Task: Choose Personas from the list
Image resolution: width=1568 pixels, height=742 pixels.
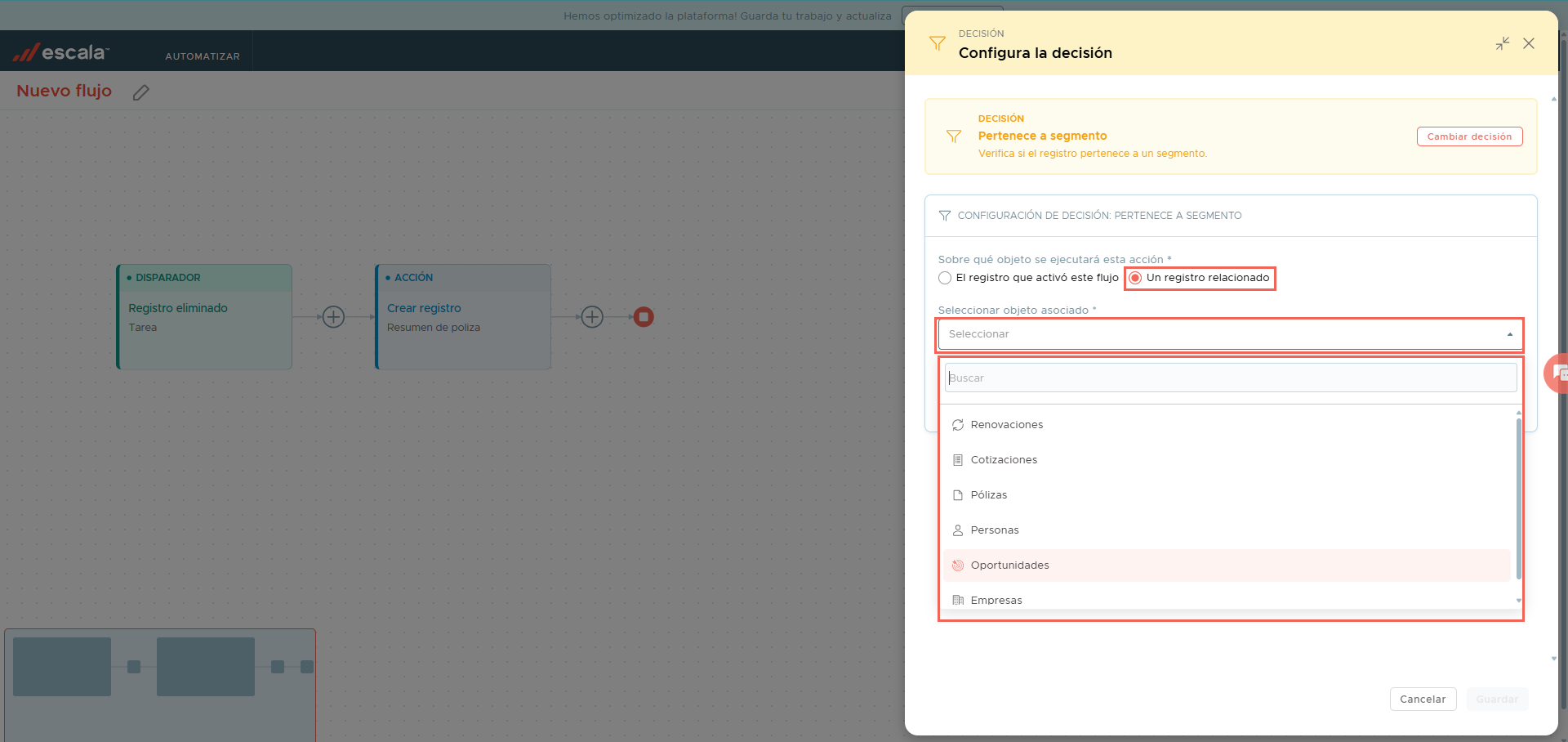Action: [1227, 530]
